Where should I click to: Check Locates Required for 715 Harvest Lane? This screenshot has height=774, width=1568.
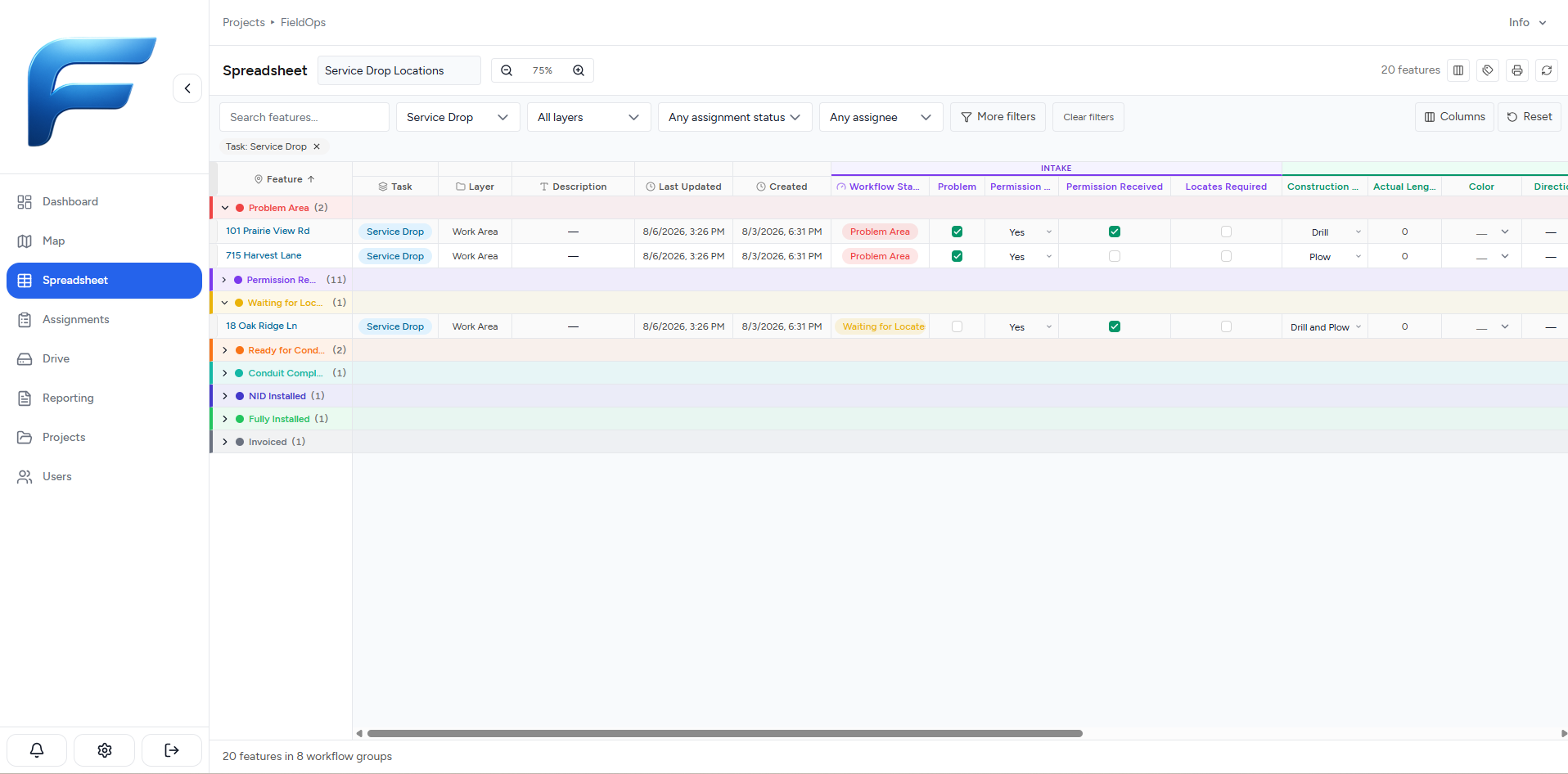point(1226,256)
